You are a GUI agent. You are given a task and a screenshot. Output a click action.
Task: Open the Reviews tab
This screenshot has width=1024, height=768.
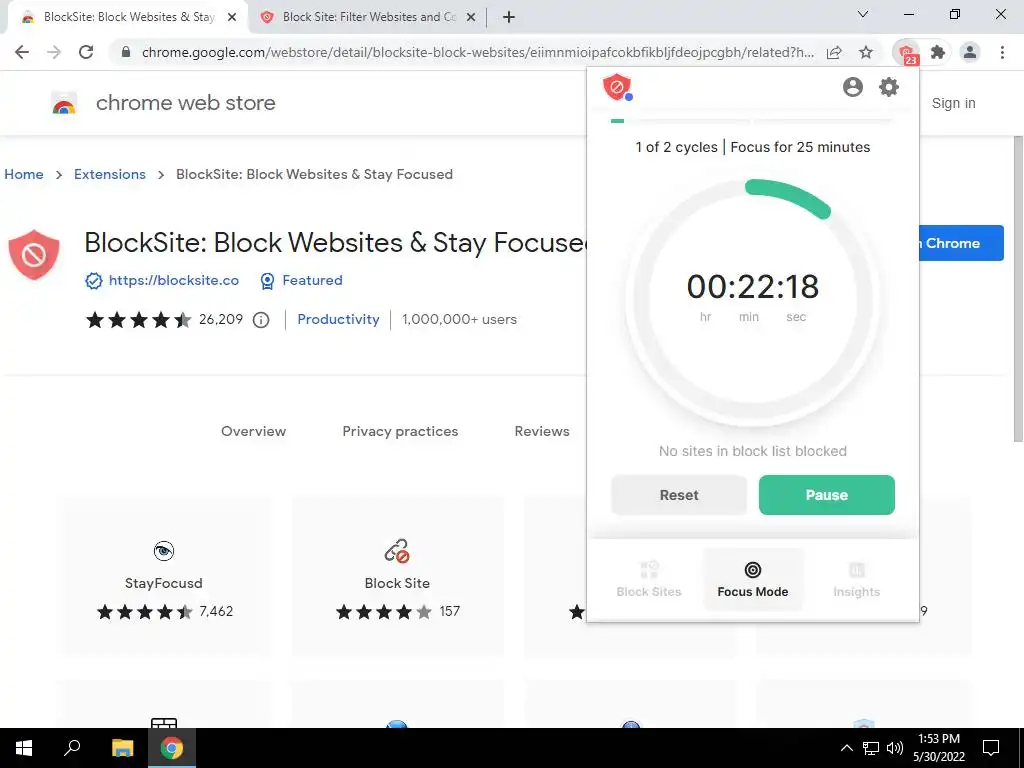click(541, 431)
